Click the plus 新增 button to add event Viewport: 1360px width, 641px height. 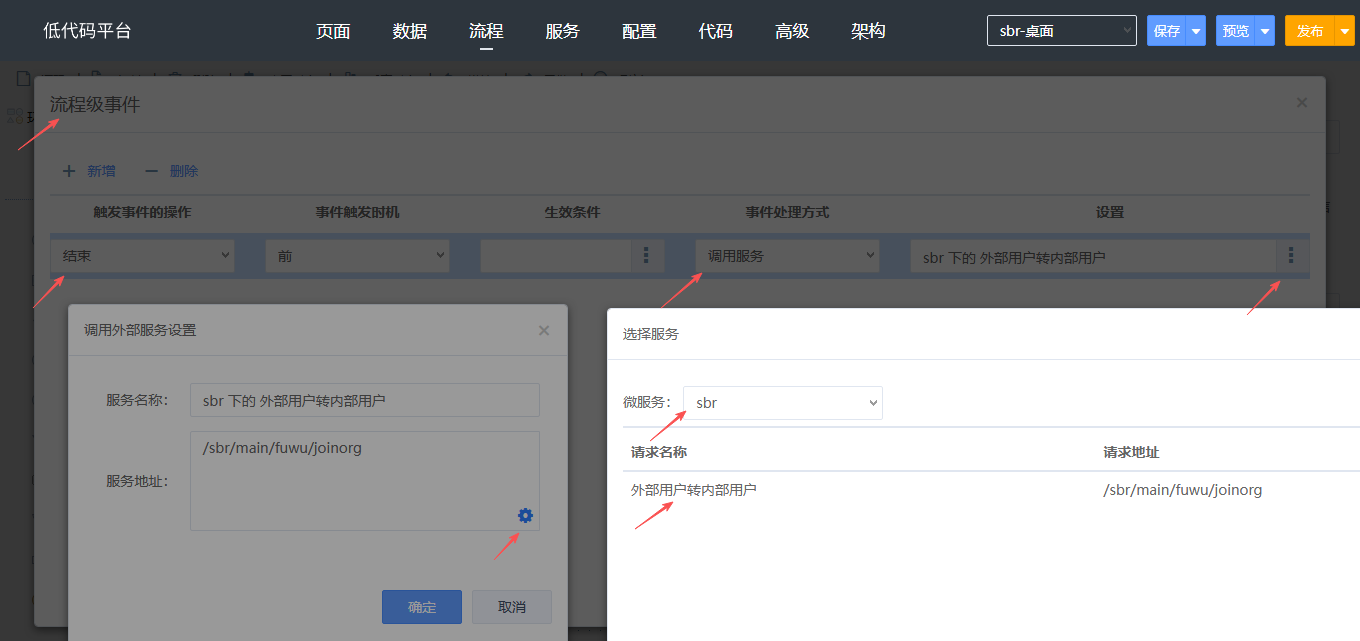pos(89,171)
